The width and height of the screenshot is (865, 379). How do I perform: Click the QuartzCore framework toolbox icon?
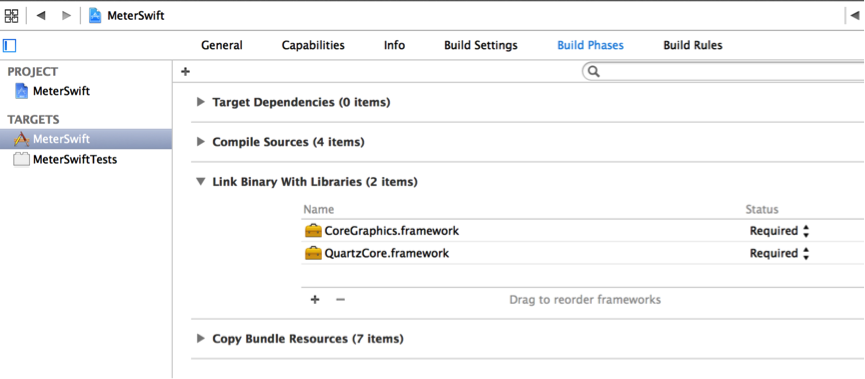pos(313,253)
